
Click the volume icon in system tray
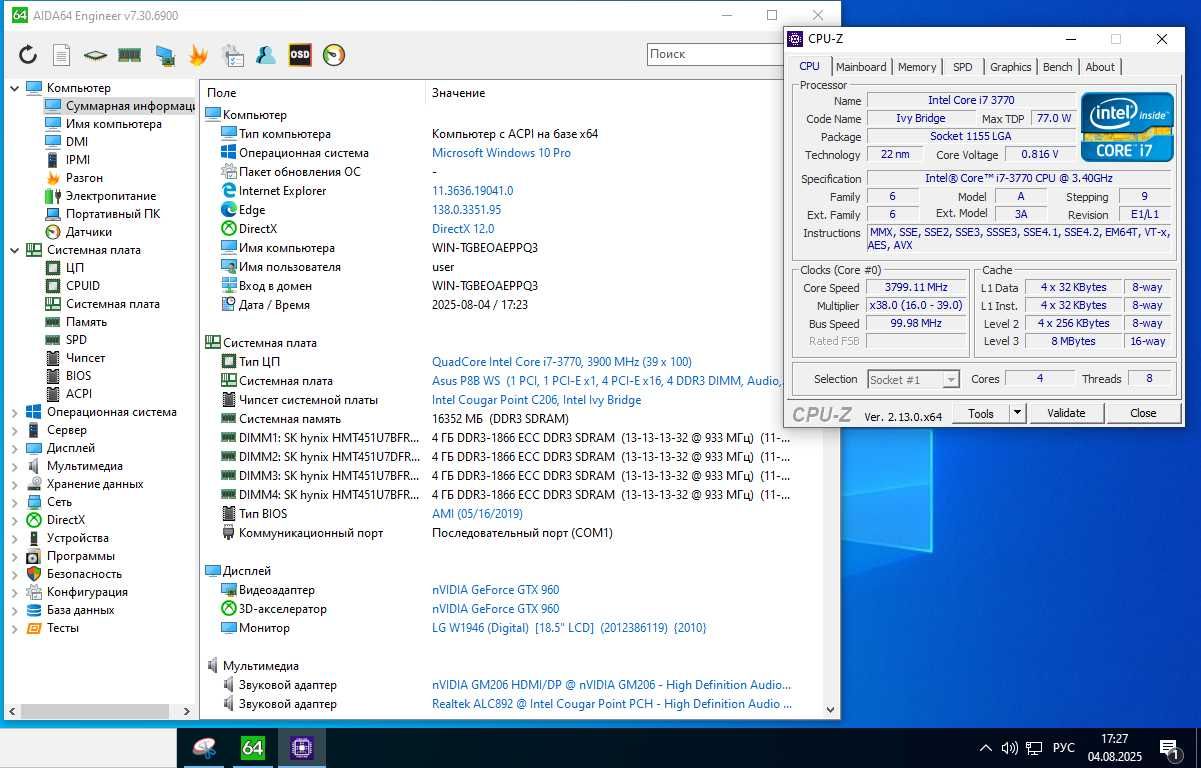(1011, 748)
